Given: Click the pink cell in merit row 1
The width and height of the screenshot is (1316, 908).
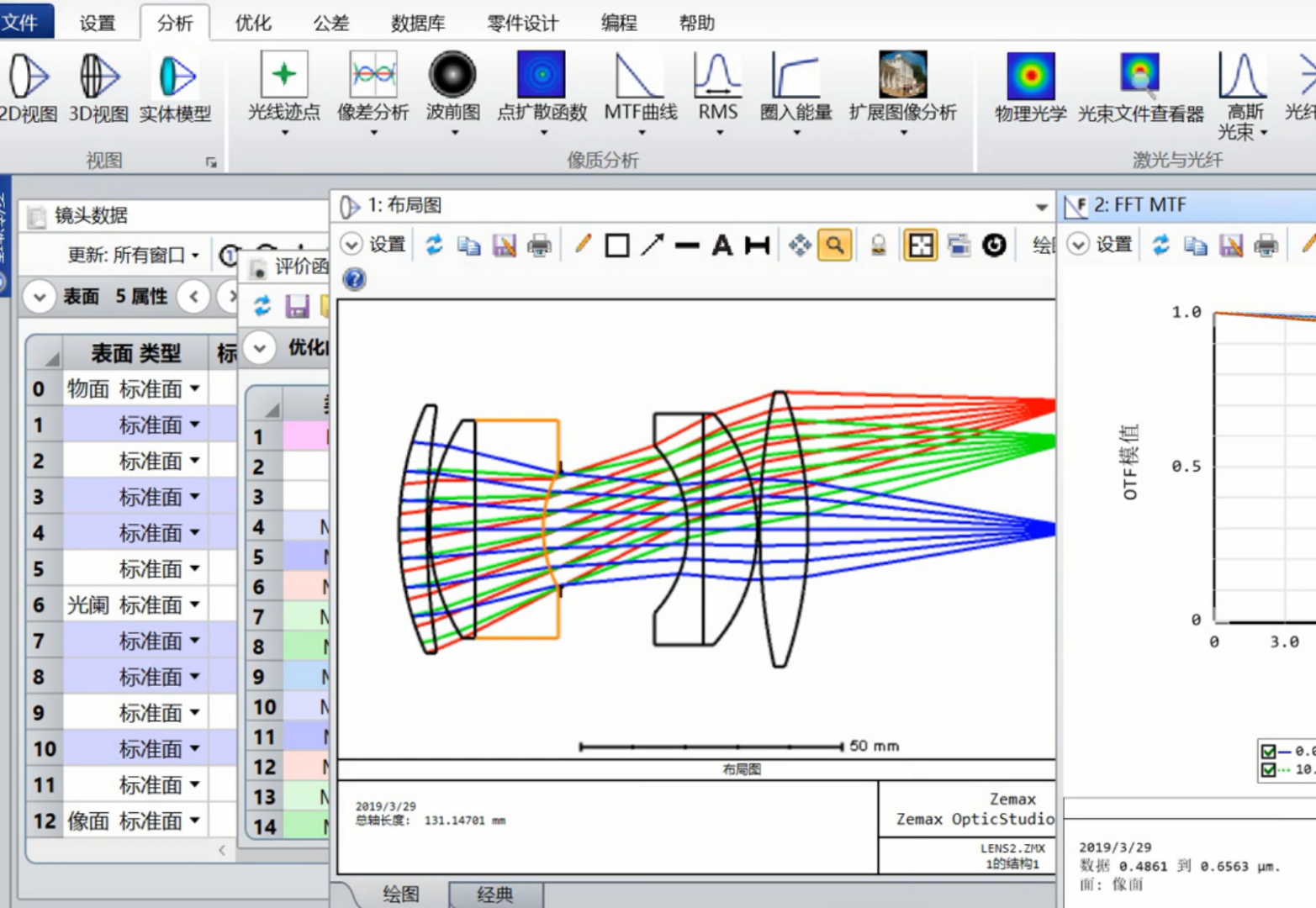Looking at the screenshot, I should 306,436.
